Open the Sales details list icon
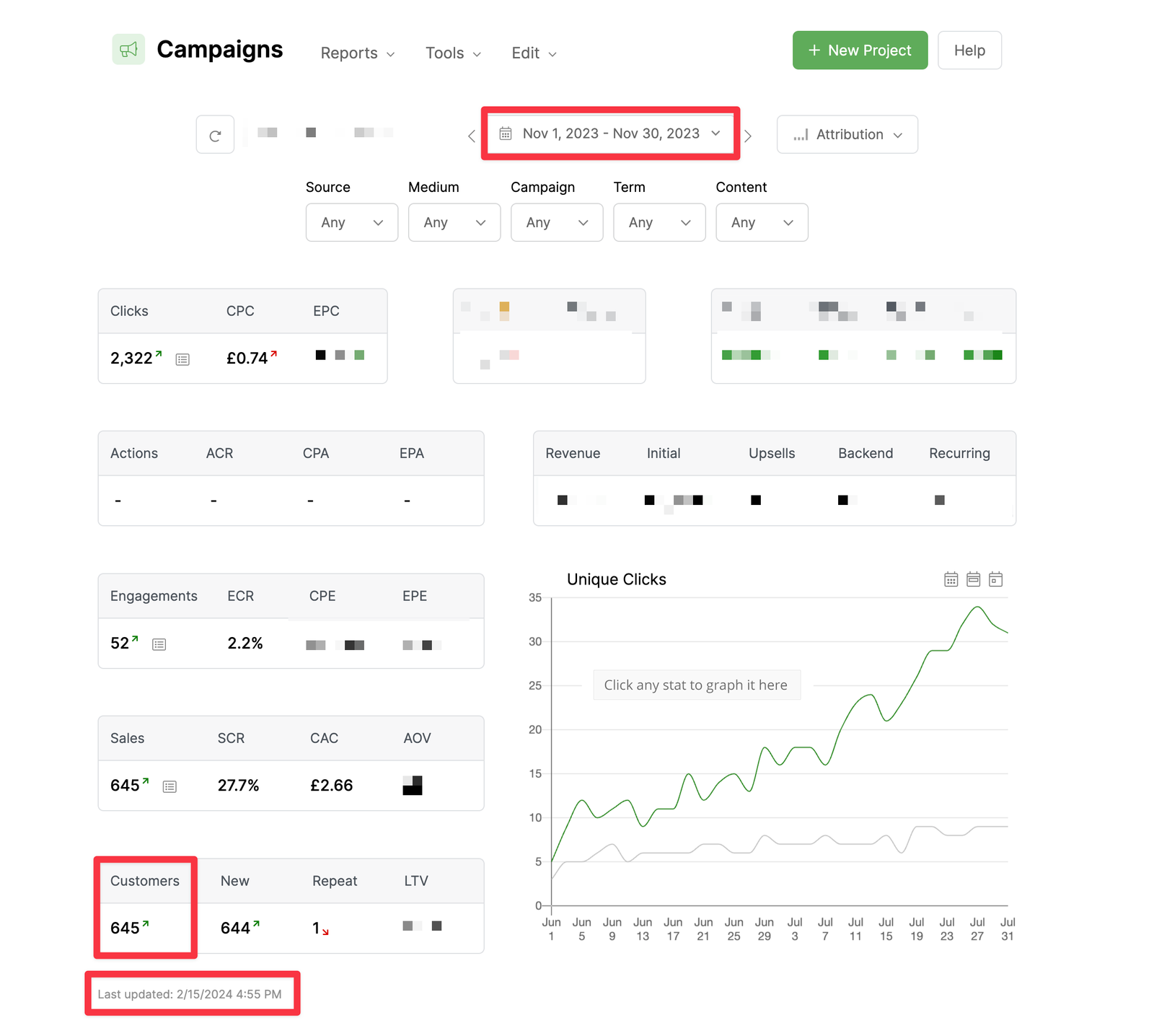 pos(169,786)
